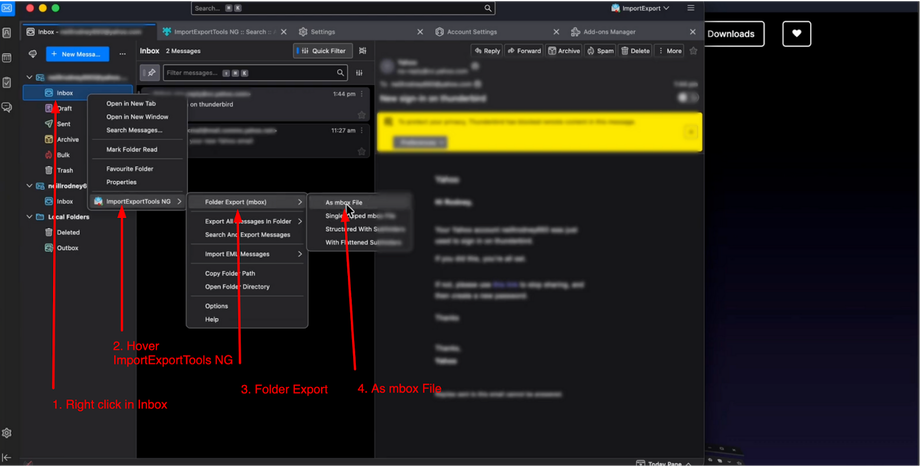920x466 pixels.
Task: Open Settings gear in spaces toolbar
Action: point(7,433)
